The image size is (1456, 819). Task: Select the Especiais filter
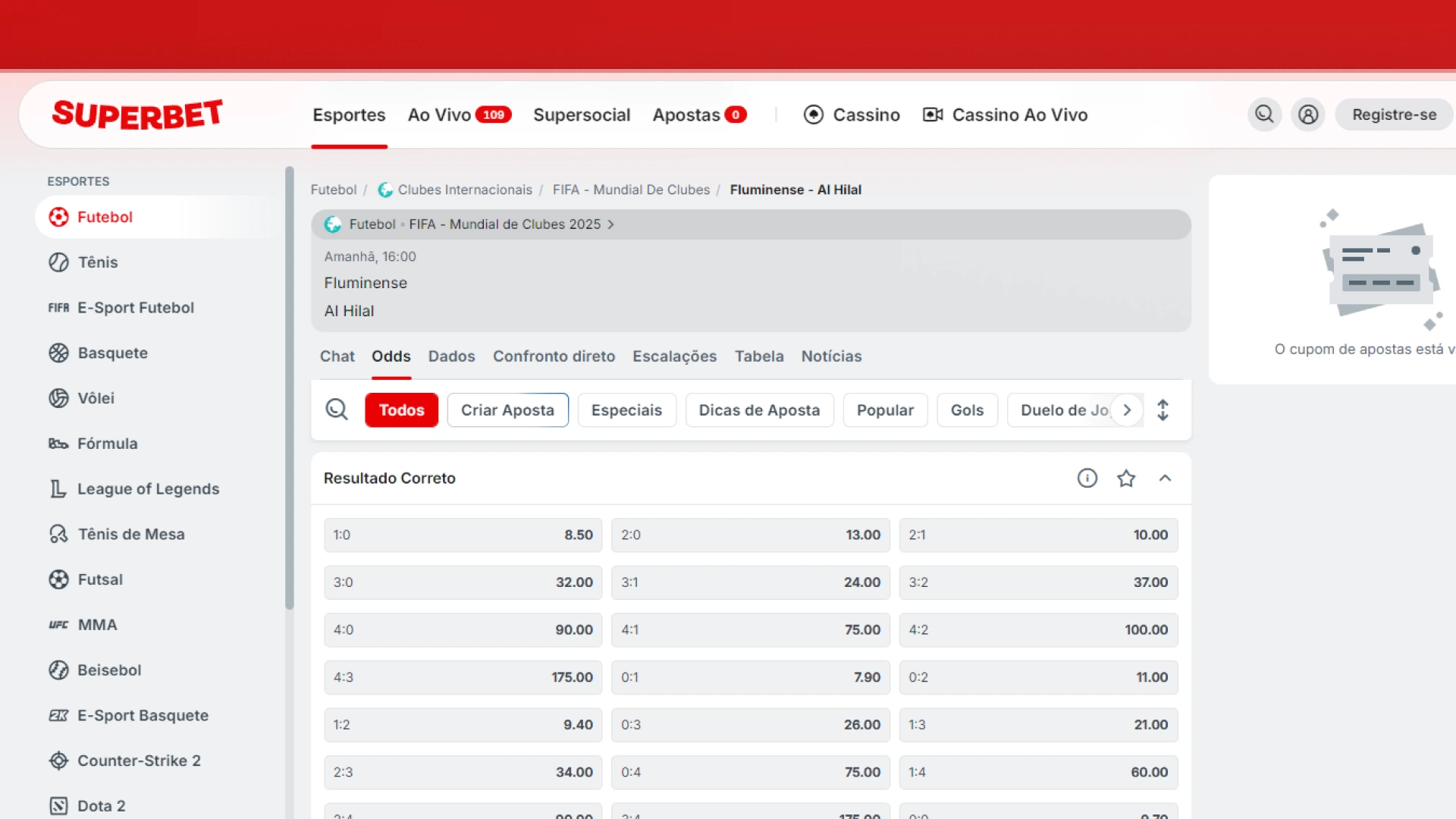tap(626, 410)
